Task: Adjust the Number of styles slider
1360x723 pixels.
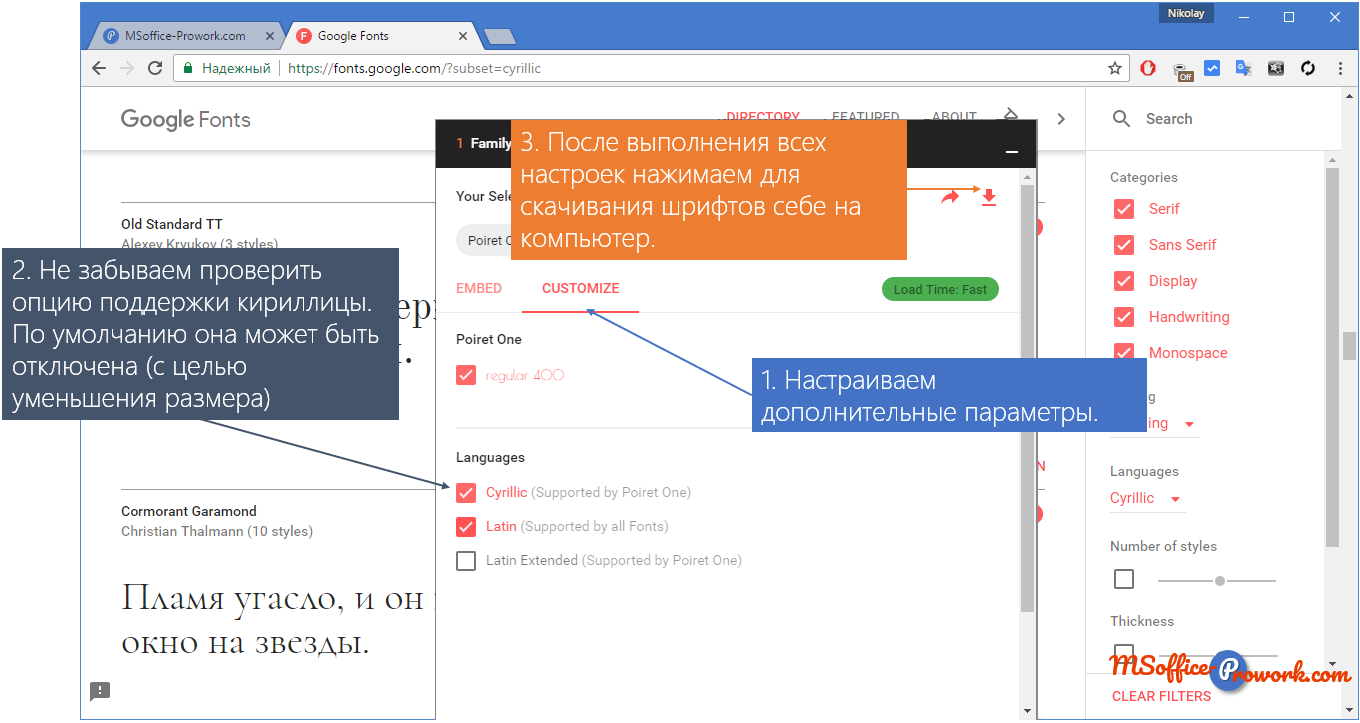Action: (1220, 581)
